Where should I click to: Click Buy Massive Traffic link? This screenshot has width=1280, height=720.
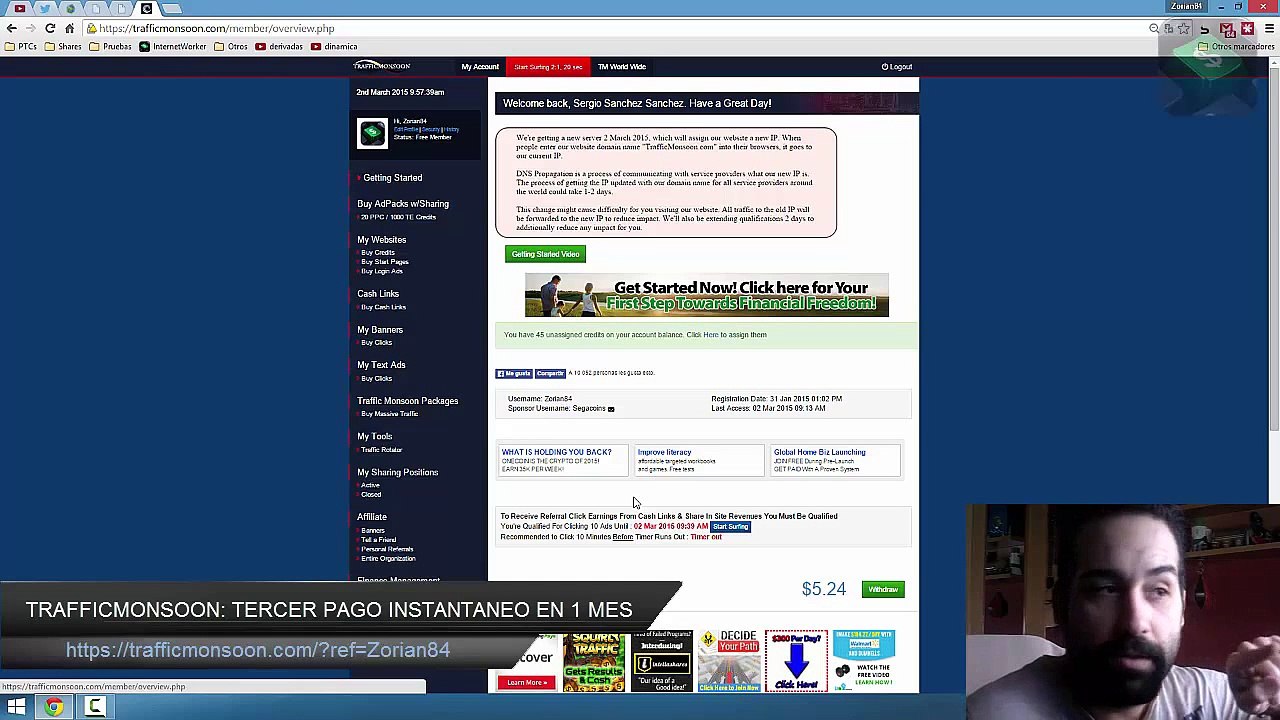[x=390, y=414]
